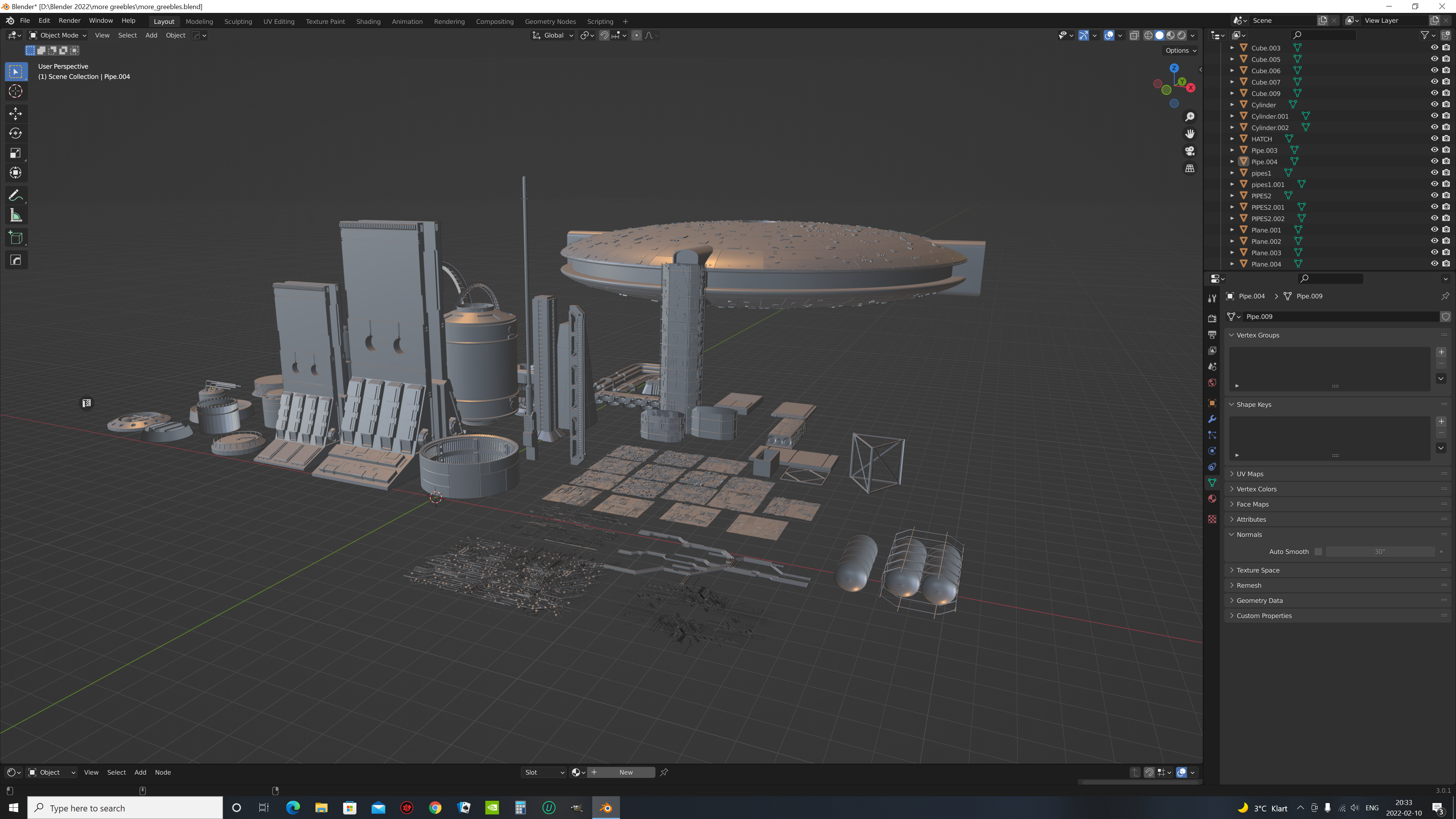Open the Object Mode dropdown
The width and height of the screenshot is (1456, 819).
click(58, 35)
